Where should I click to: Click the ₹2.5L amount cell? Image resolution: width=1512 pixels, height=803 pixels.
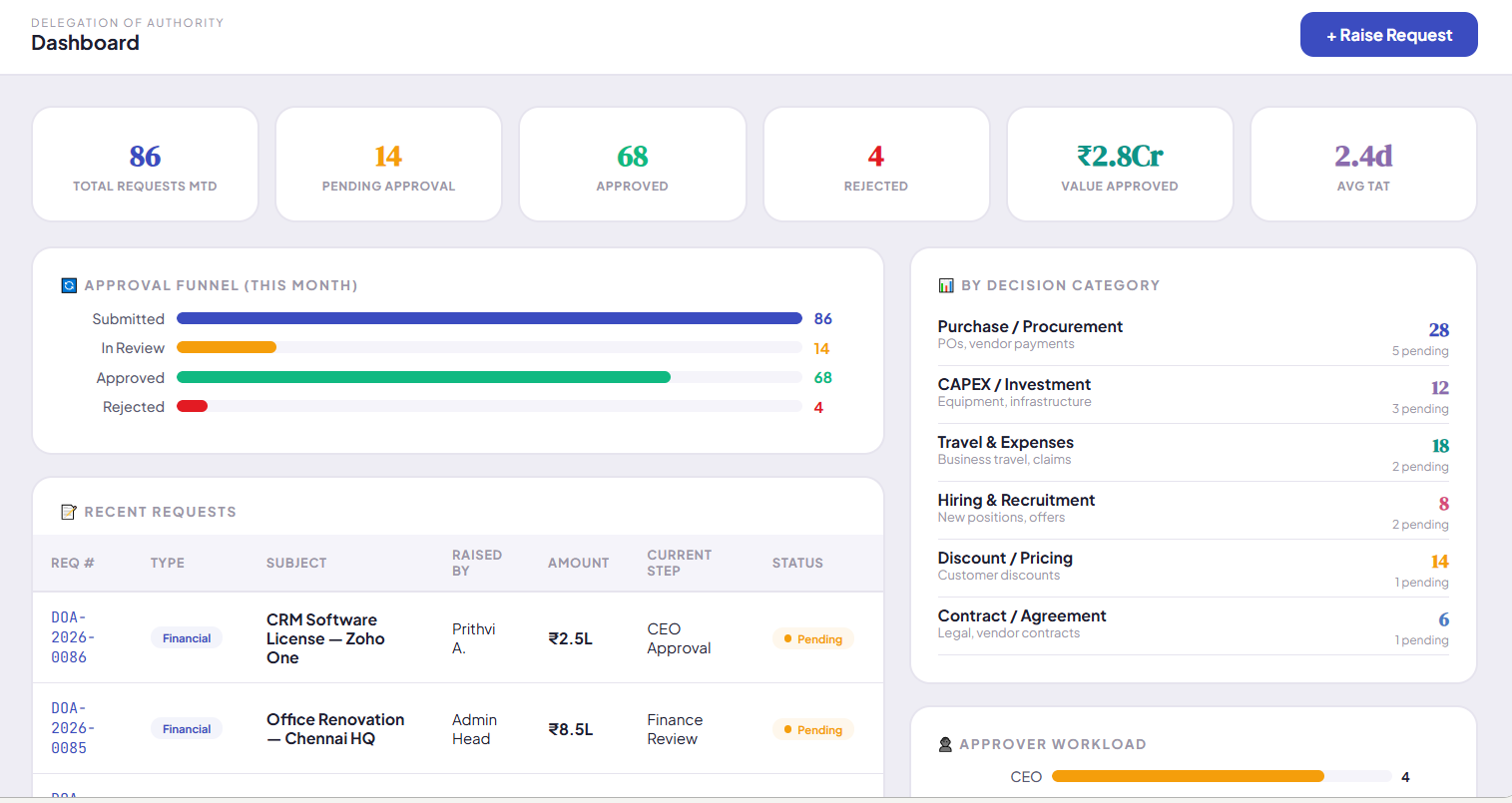coord(570,638)
